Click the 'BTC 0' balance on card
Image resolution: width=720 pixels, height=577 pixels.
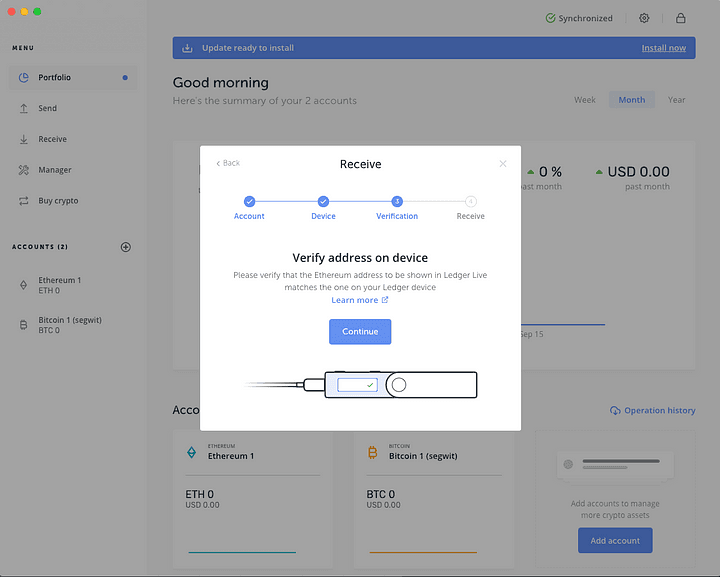point(380,494)
